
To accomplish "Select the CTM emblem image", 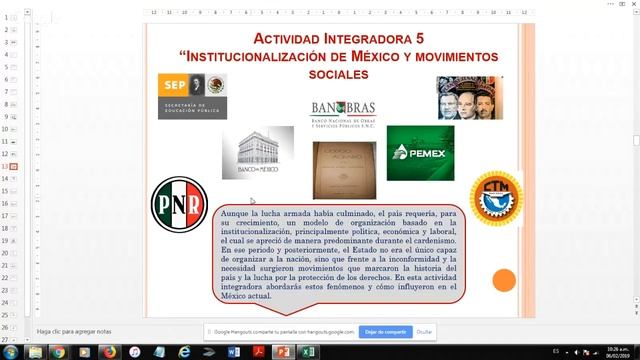I will pyautogui.click(x=496, y=199).
